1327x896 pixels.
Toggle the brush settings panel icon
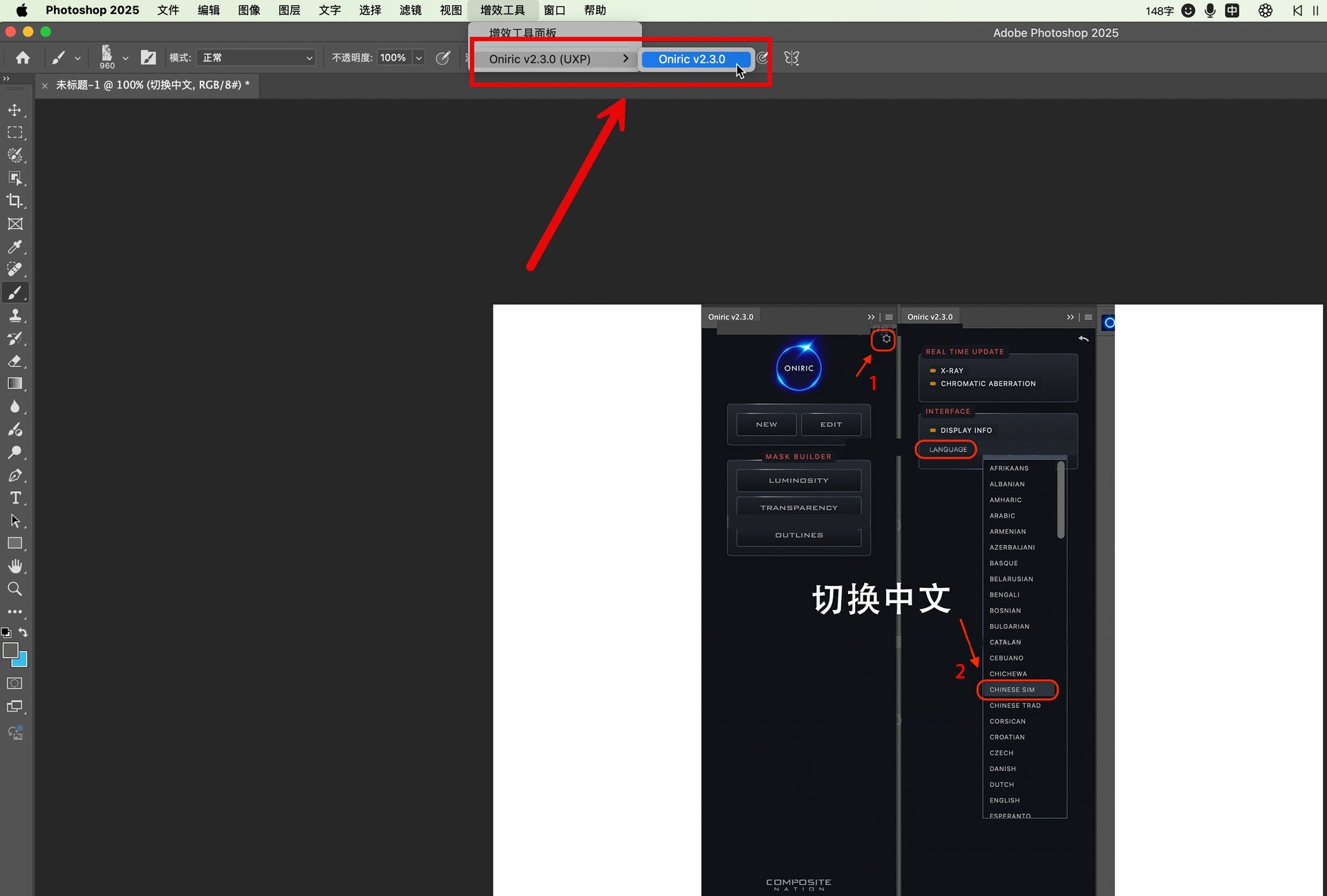(x=148, y=58)
